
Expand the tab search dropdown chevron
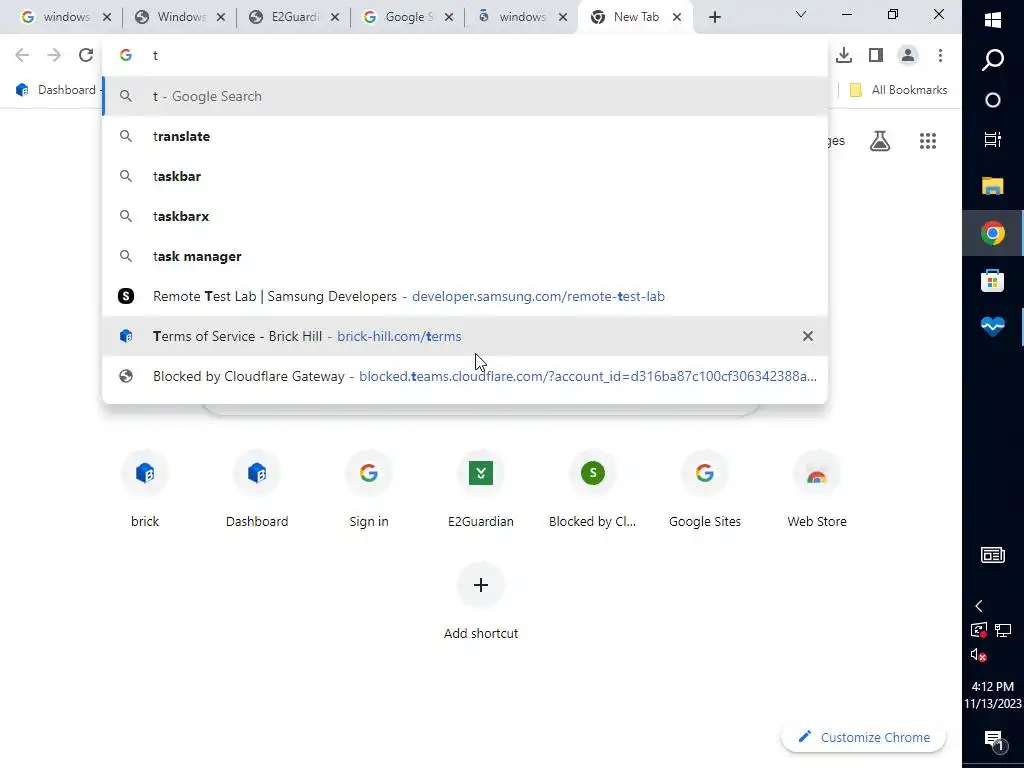[801, 14]
